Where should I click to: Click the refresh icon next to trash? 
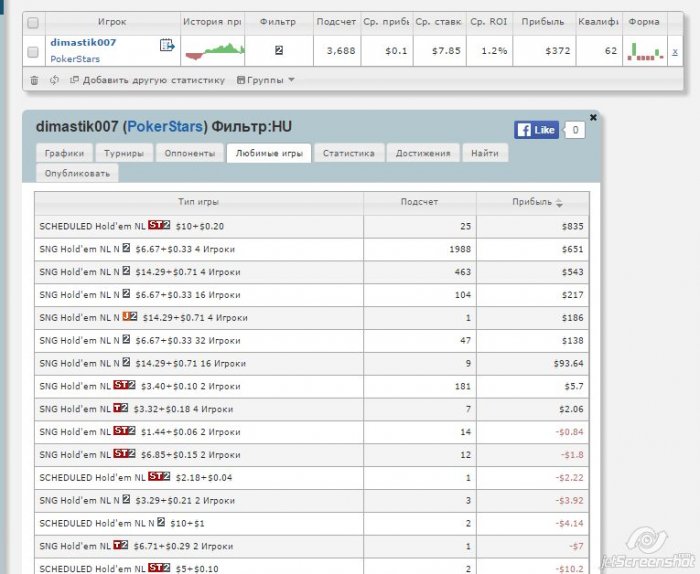tap(54, 80)
